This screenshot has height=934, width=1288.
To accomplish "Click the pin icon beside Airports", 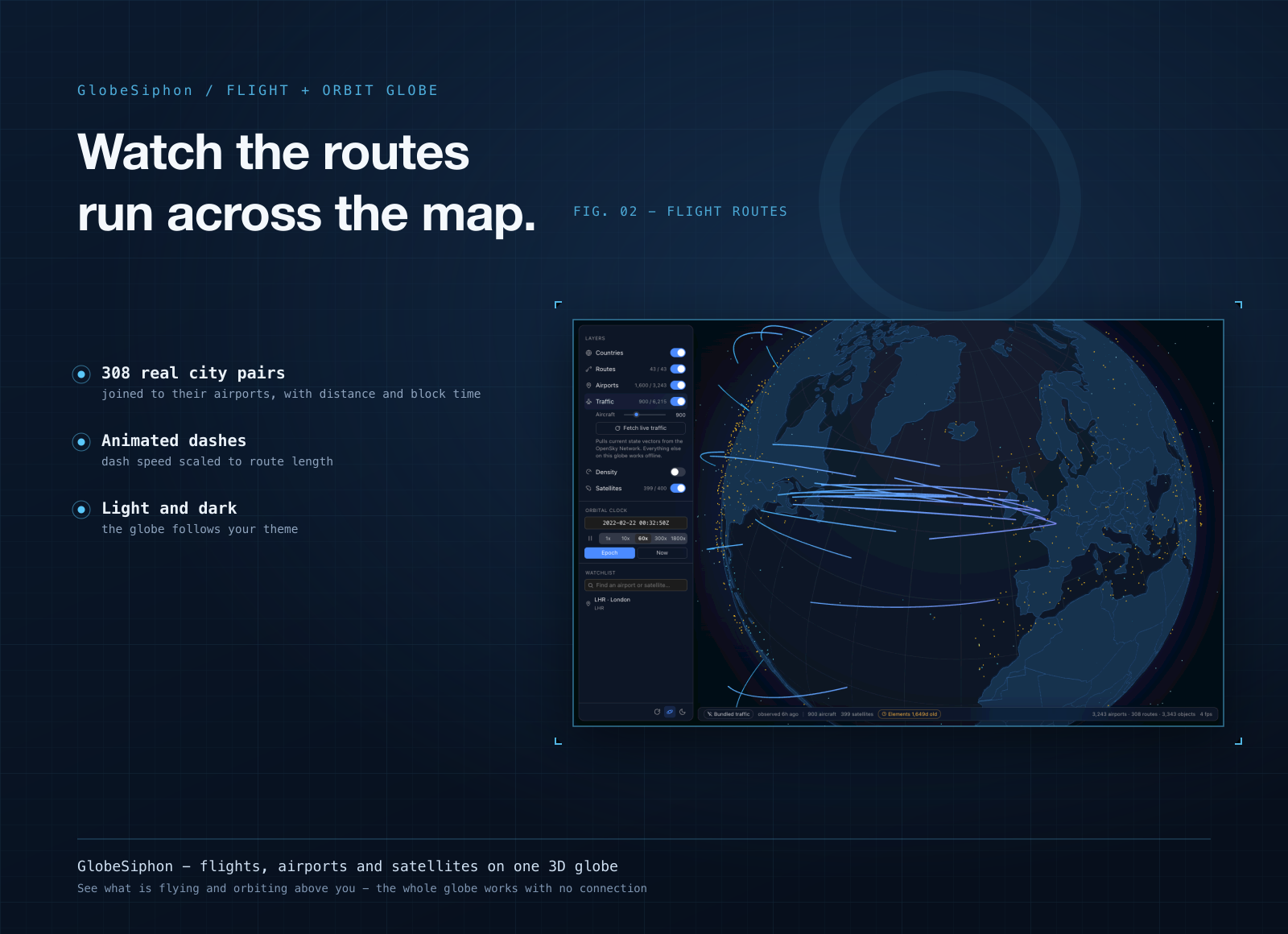I will tap(588, 385).
